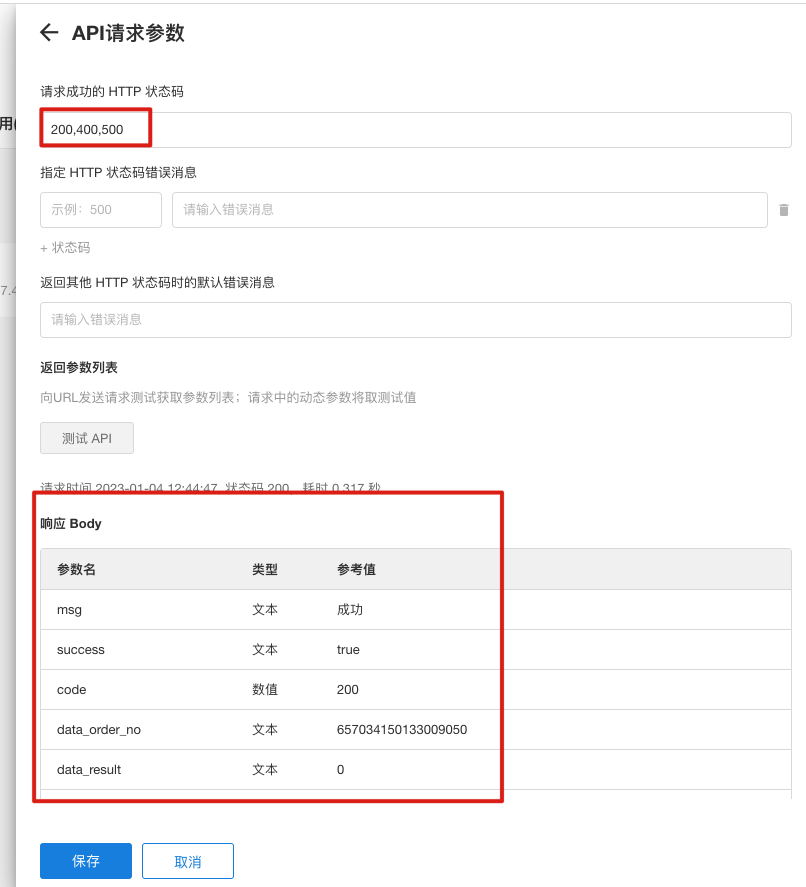
Task: Select the data_result parameter name
Action: point(89,769)
